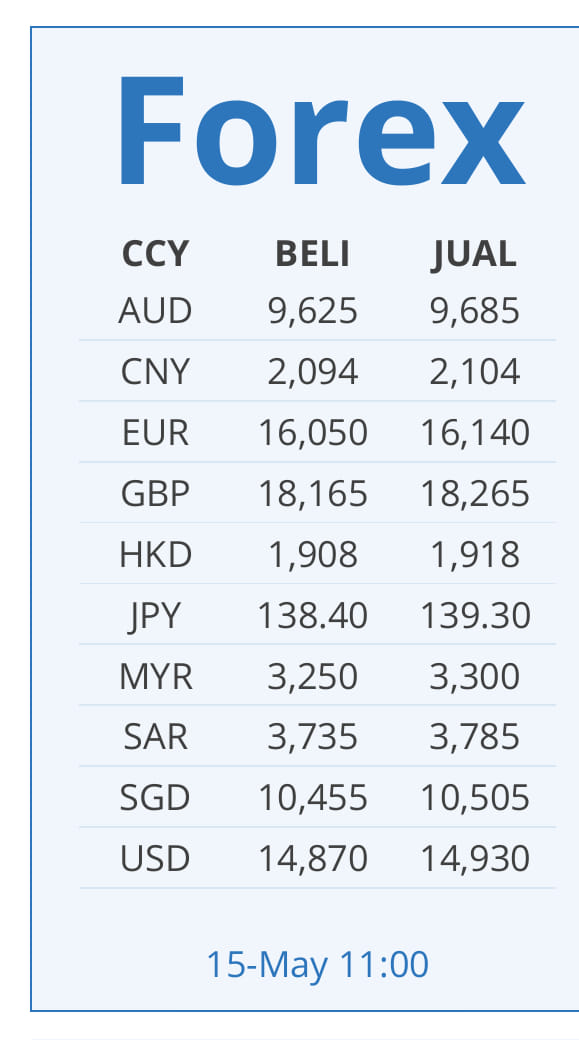
Task: Click the CNY sell rate 2,104
Action: click(474, 372)
